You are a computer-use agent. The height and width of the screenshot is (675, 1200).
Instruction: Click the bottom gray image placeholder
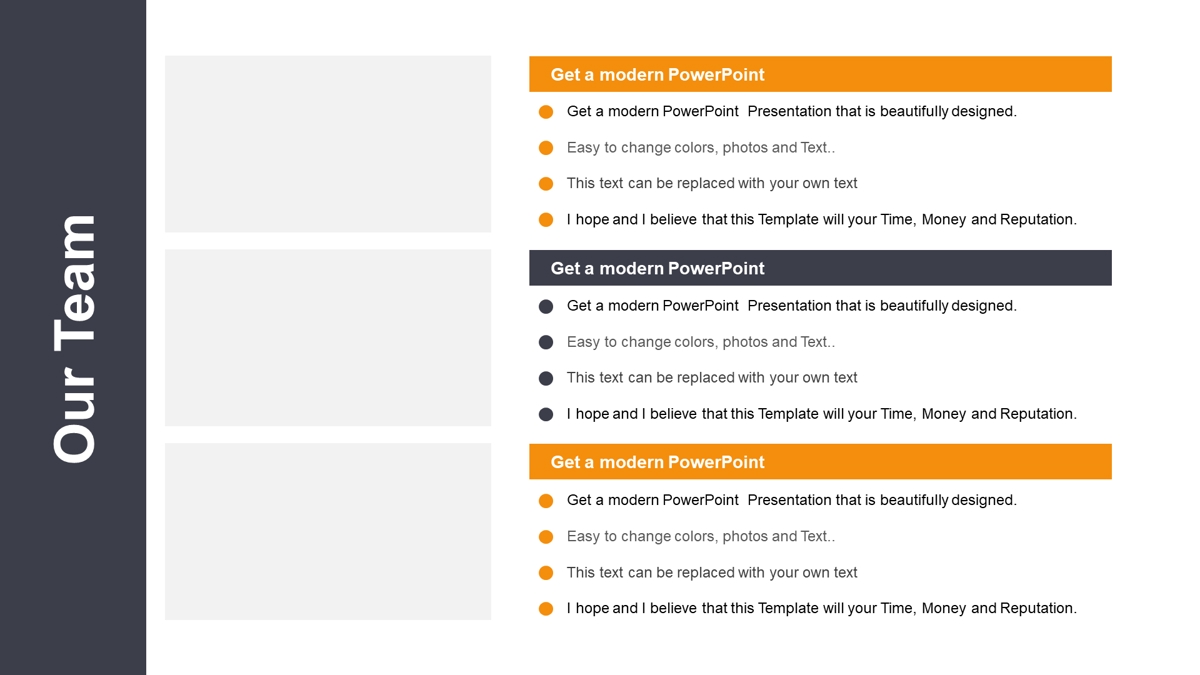(328, 532)
